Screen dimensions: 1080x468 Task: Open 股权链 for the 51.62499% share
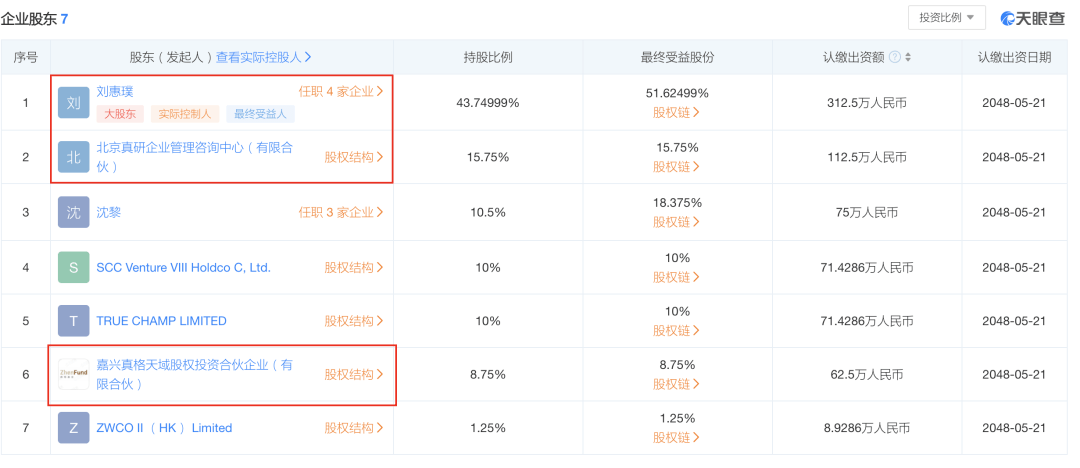(676, 112)
